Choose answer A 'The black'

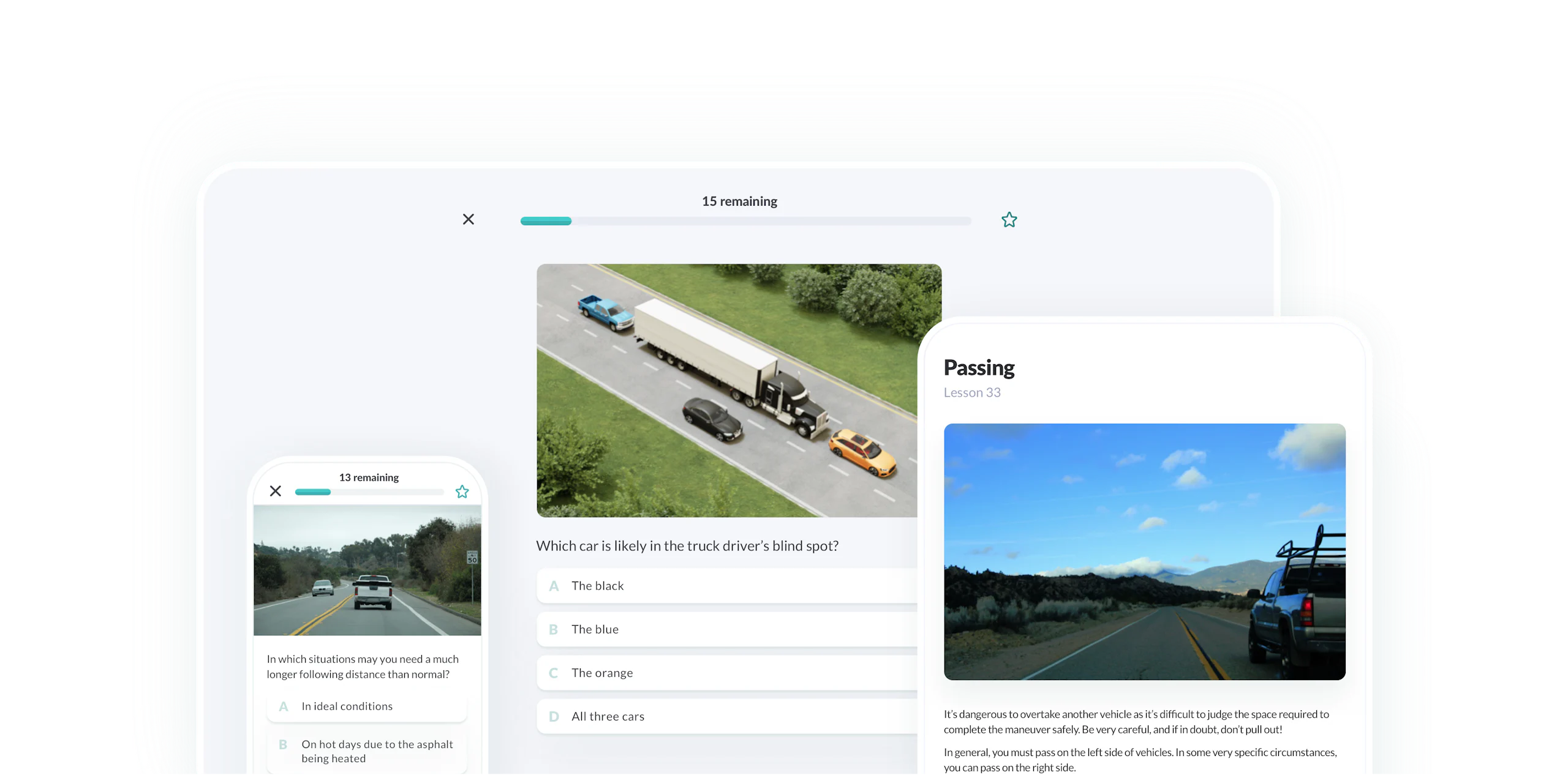point(726,586)
